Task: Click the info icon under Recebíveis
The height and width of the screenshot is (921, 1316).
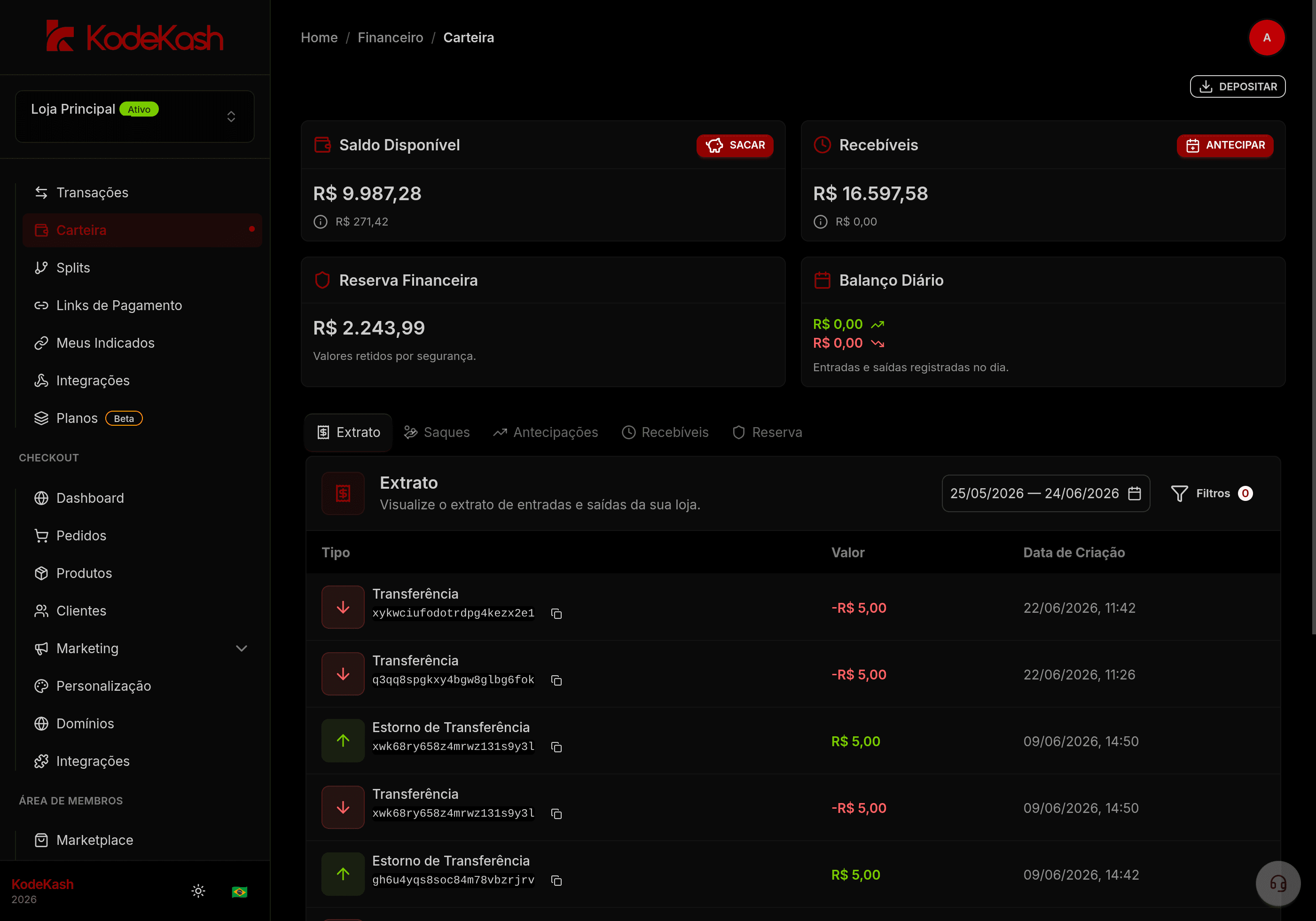Action: point(820,221)
